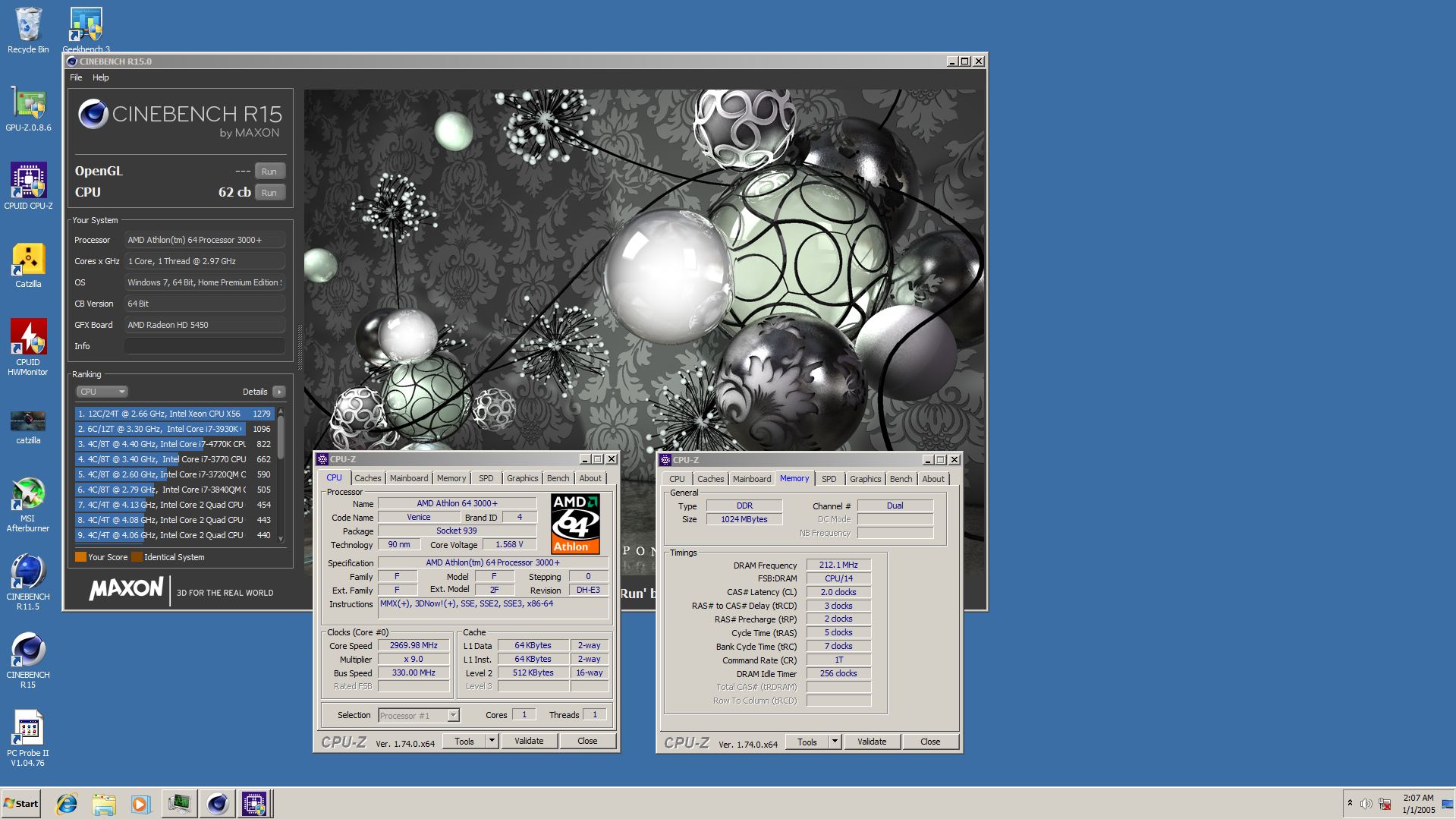Switch to Caches tab in left CPU-Z
Image resolution: width=1456 pixels, height=819 pixels.
[367, 478]
